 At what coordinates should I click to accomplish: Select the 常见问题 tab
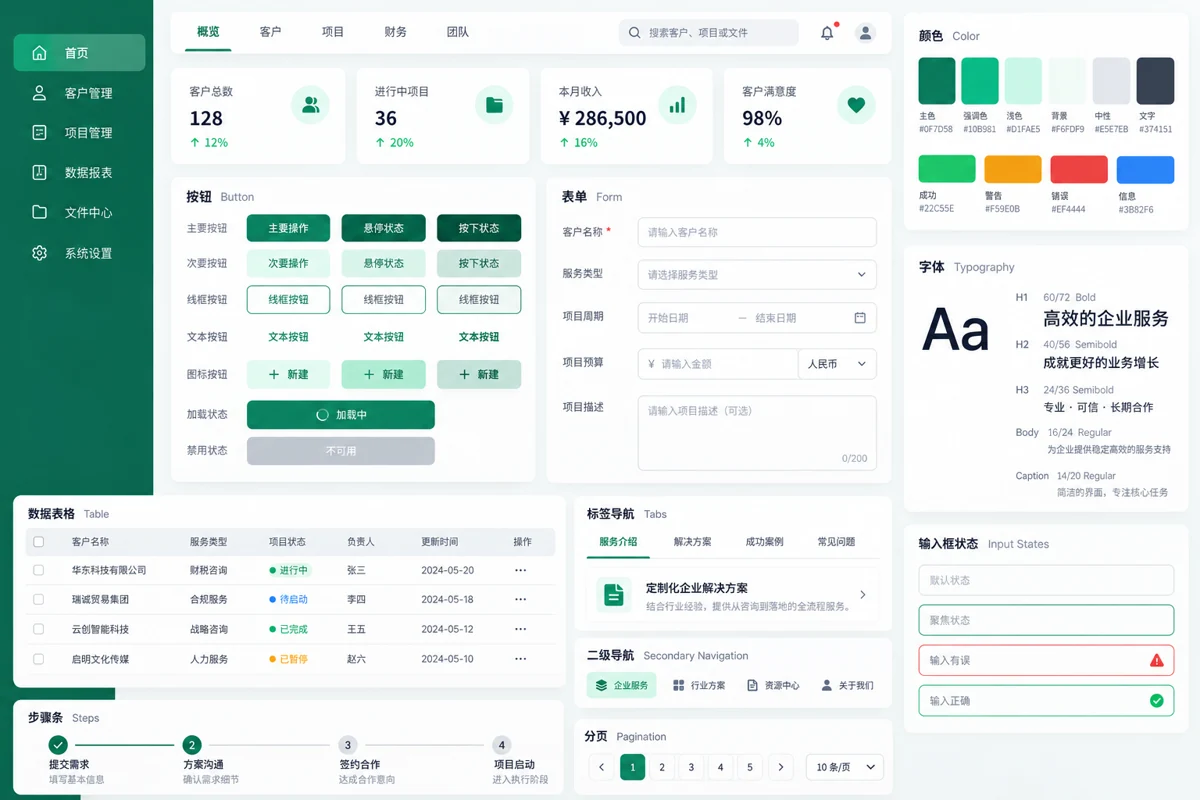(836, 542)
